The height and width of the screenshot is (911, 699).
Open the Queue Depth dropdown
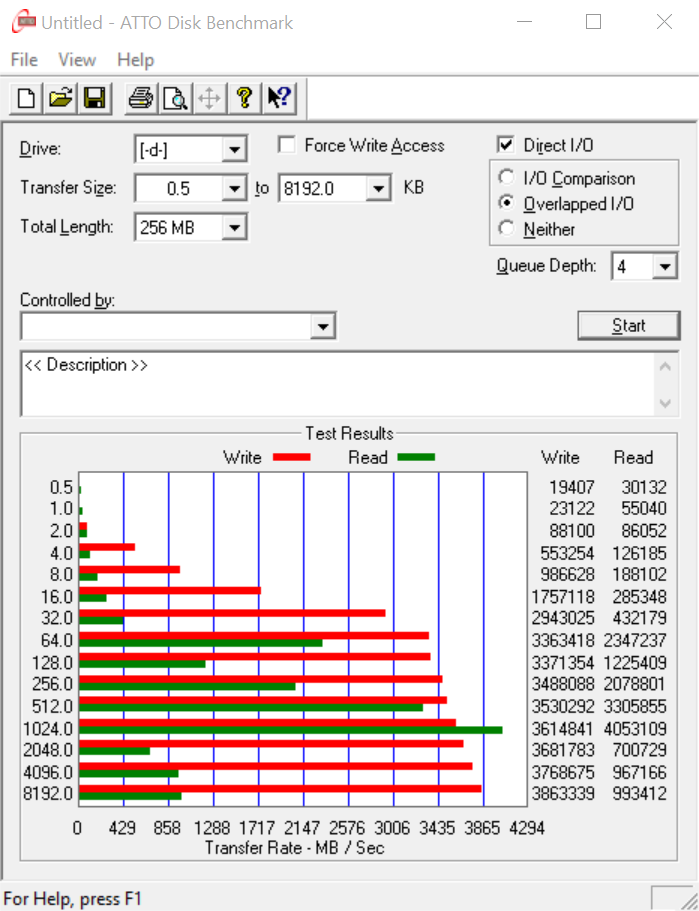click(665, 267)
